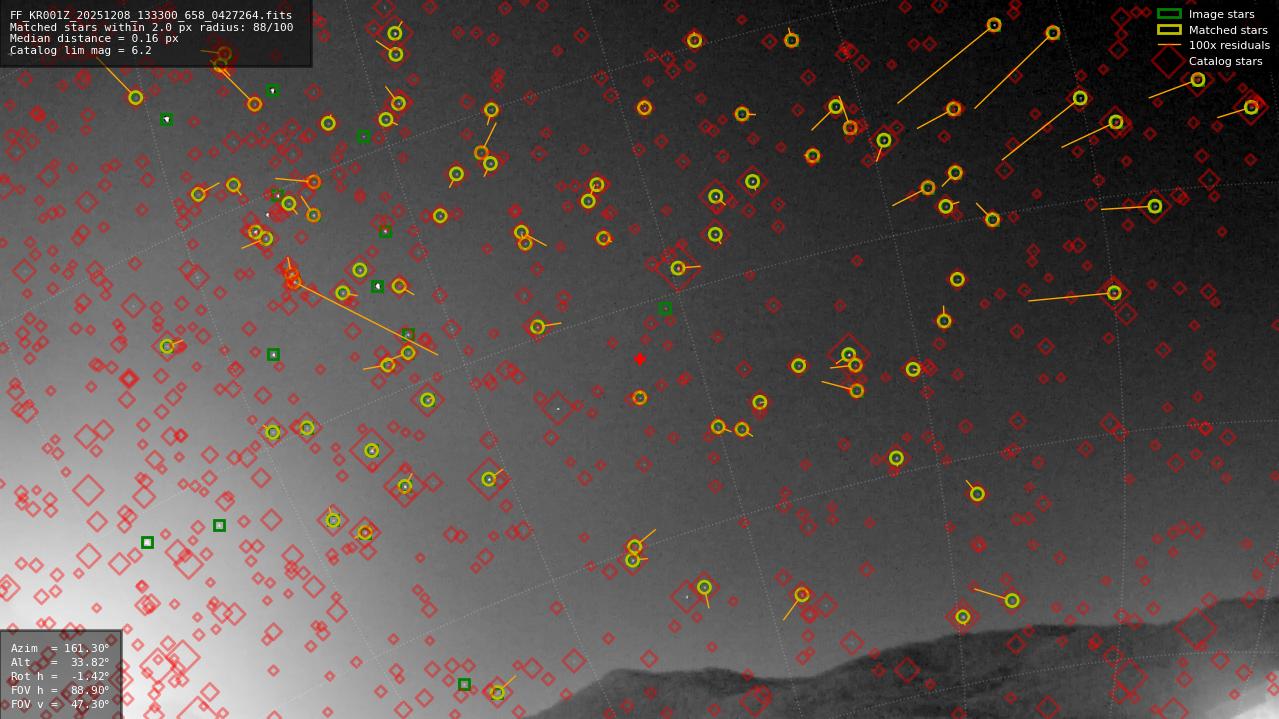Click the green Image stars legend square

pos(1169,14)
